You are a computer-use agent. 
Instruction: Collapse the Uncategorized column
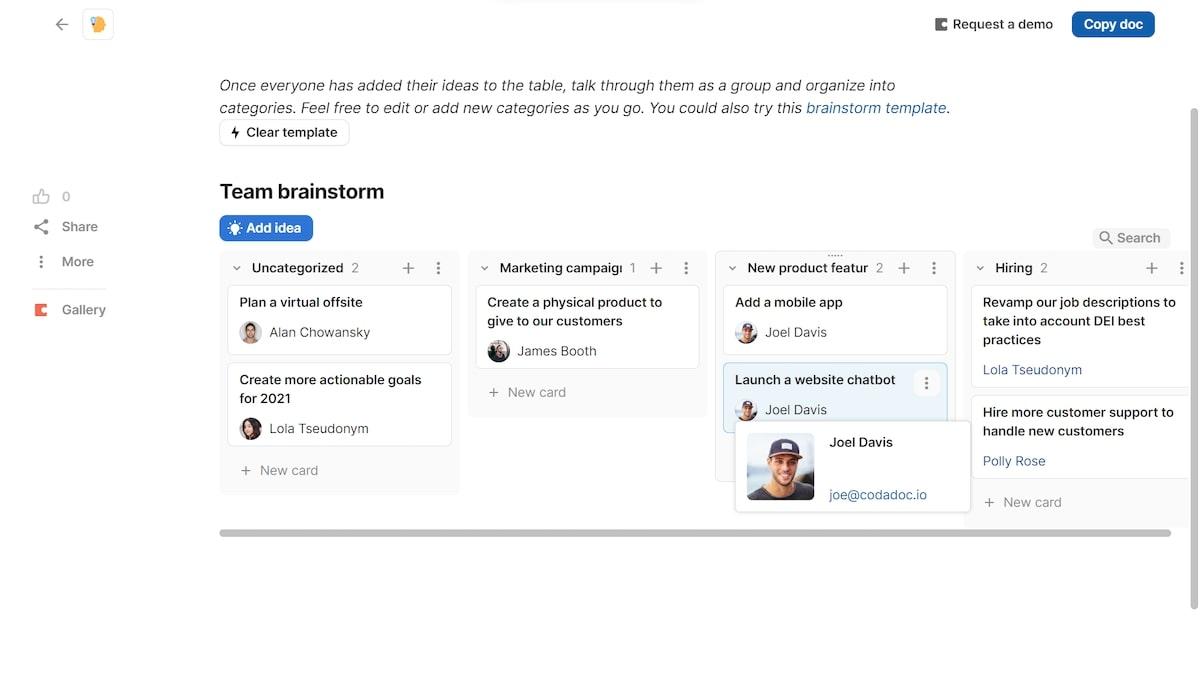[x=237, y=268]
